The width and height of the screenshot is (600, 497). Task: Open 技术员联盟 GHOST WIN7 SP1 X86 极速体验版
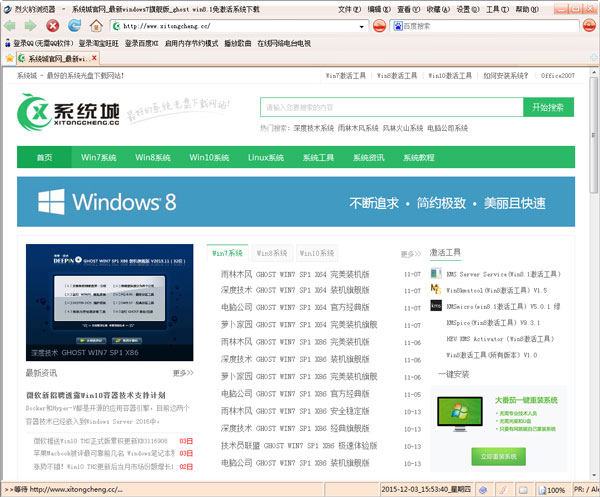click(x=299, y=445)
